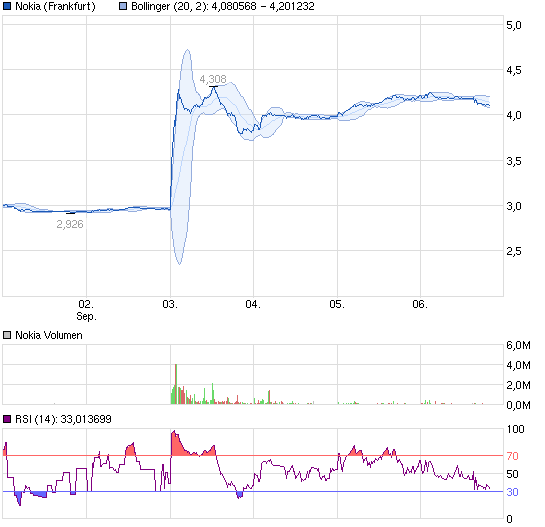Viewport: 545px width, 527px height.
Task: Click the purple RSI legend swatch
Action: 7,419
